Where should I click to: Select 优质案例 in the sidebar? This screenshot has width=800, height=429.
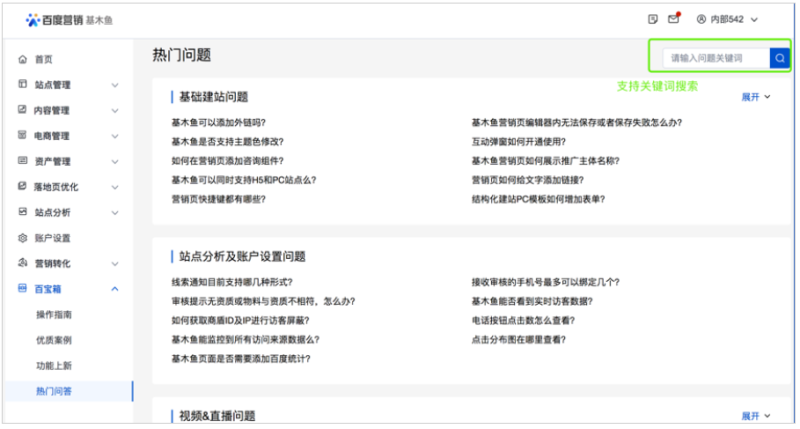(53, 340)
